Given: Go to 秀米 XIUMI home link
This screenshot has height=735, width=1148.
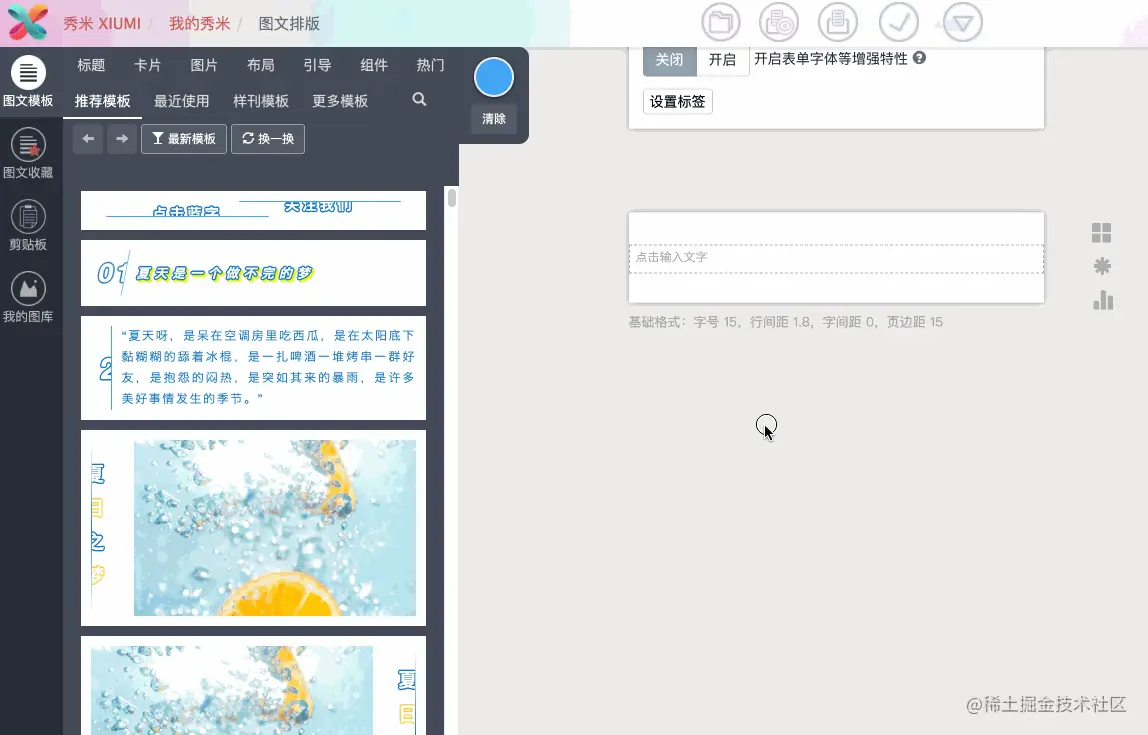Looking at the screenshot, I should (101, 23).
